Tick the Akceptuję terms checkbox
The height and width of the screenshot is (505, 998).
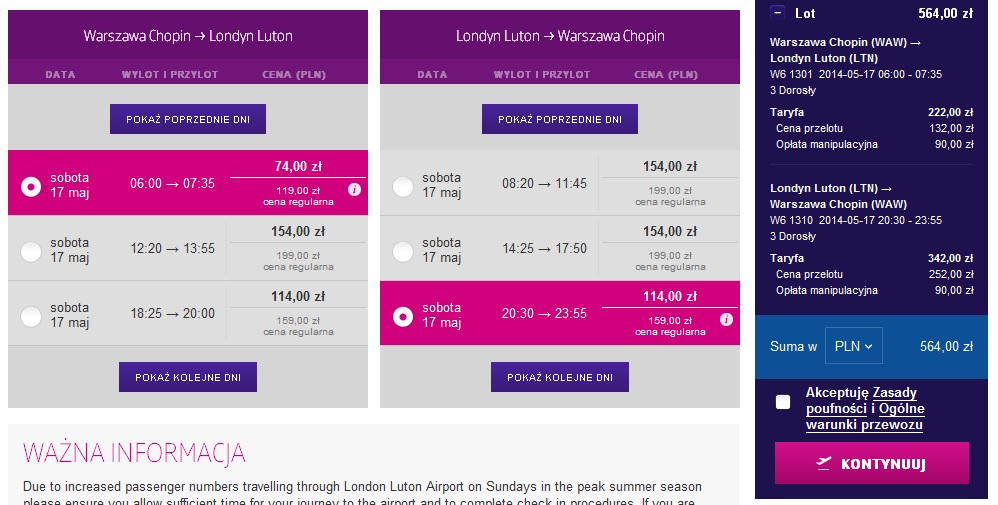[783, 402]
